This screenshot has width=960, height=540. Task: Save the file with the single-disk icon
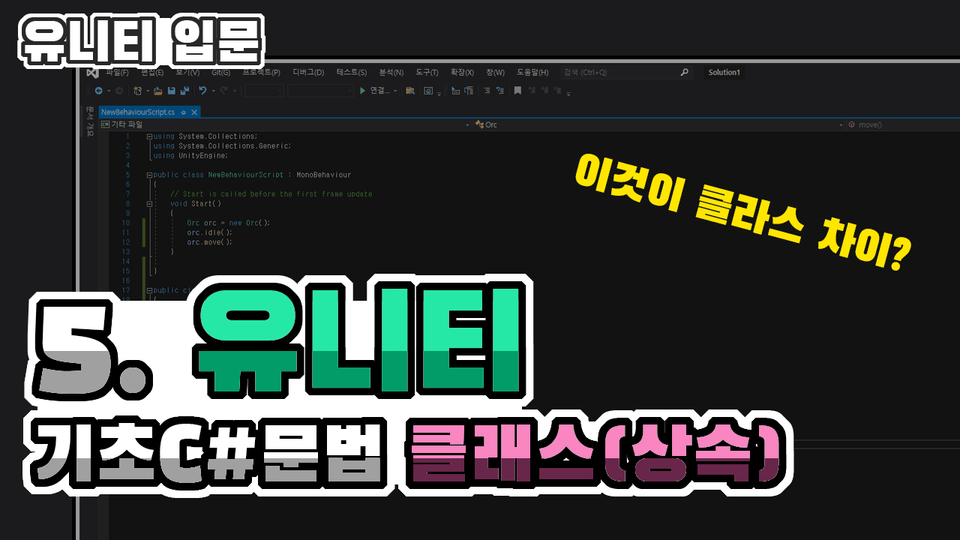tap(171, 91)
